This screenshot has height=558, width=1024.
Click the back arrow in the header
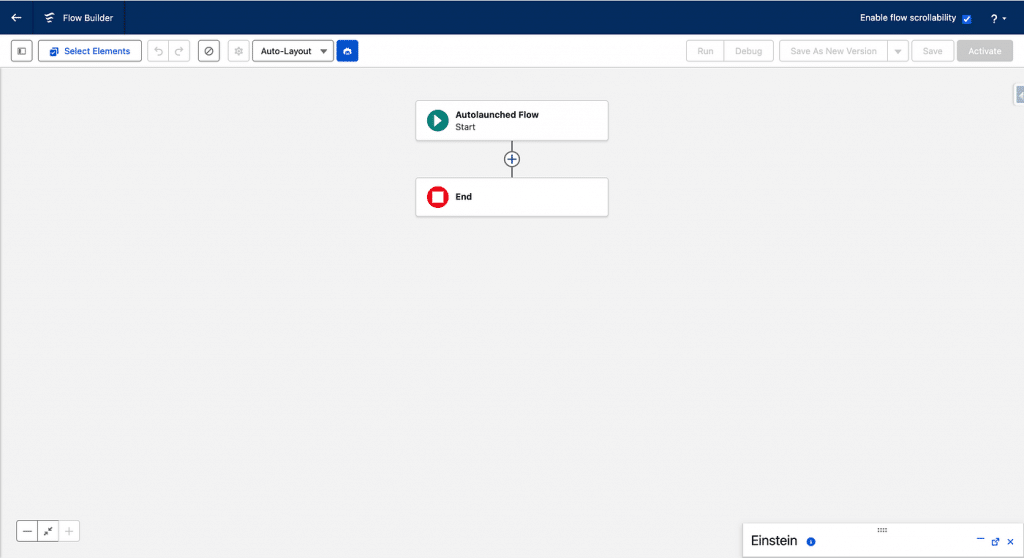pos(16,18)
